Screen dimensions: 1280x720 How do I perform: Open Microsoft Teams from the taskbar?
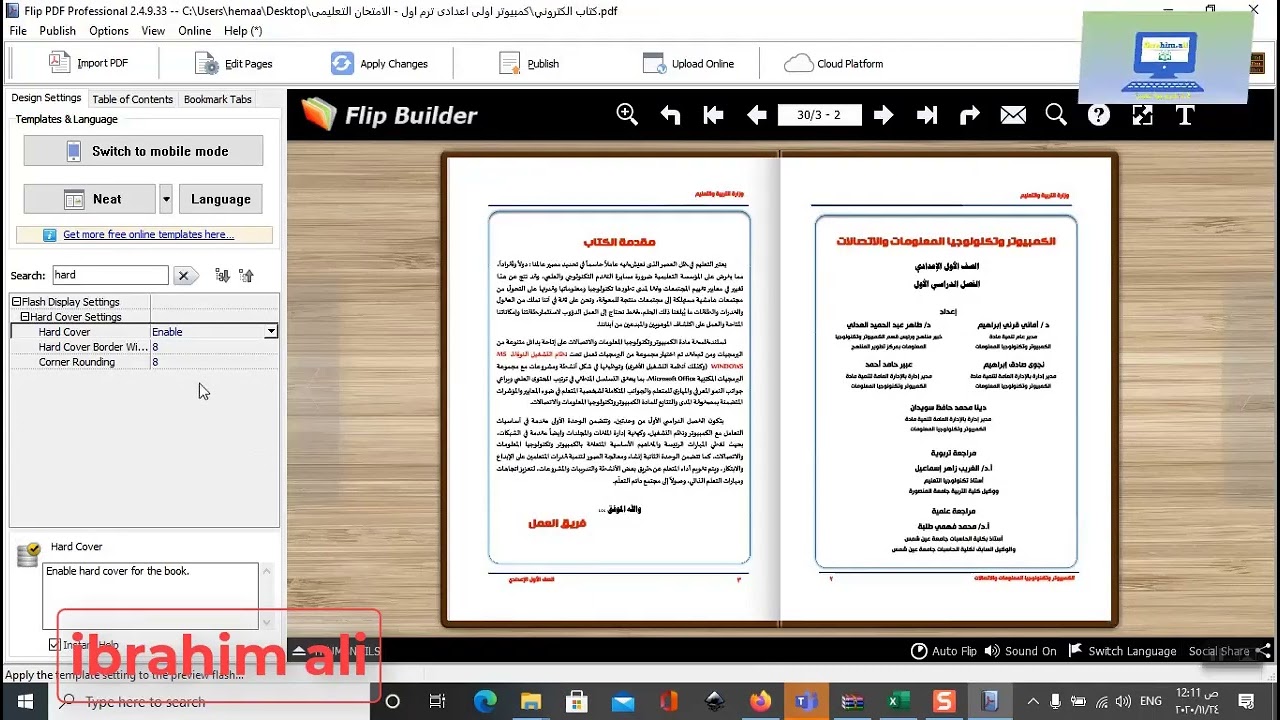click(806, 701)
